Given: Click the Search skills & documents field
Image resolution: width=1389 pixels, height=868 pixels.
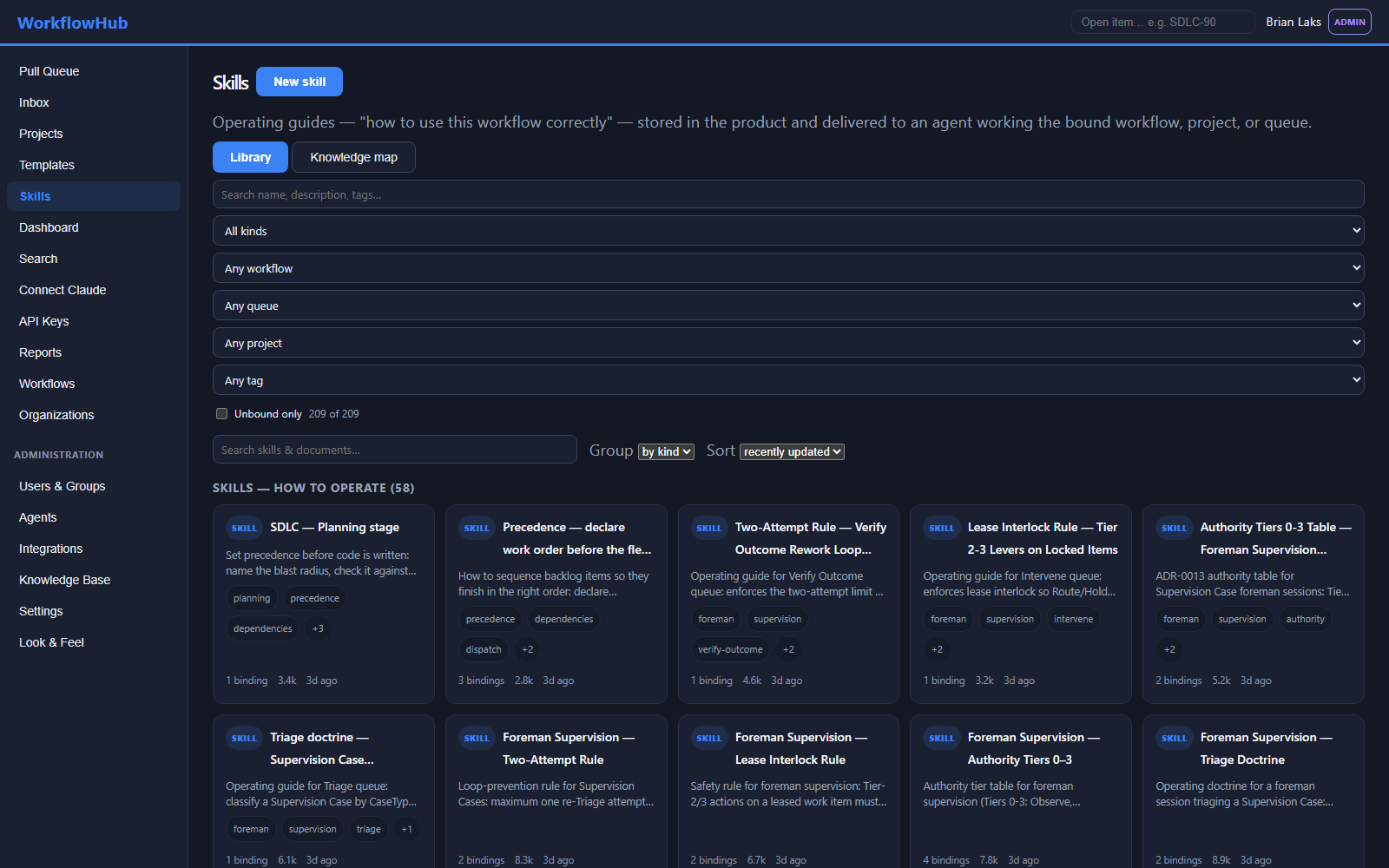Looking at the screenshot, I should [x=395, y=450].
